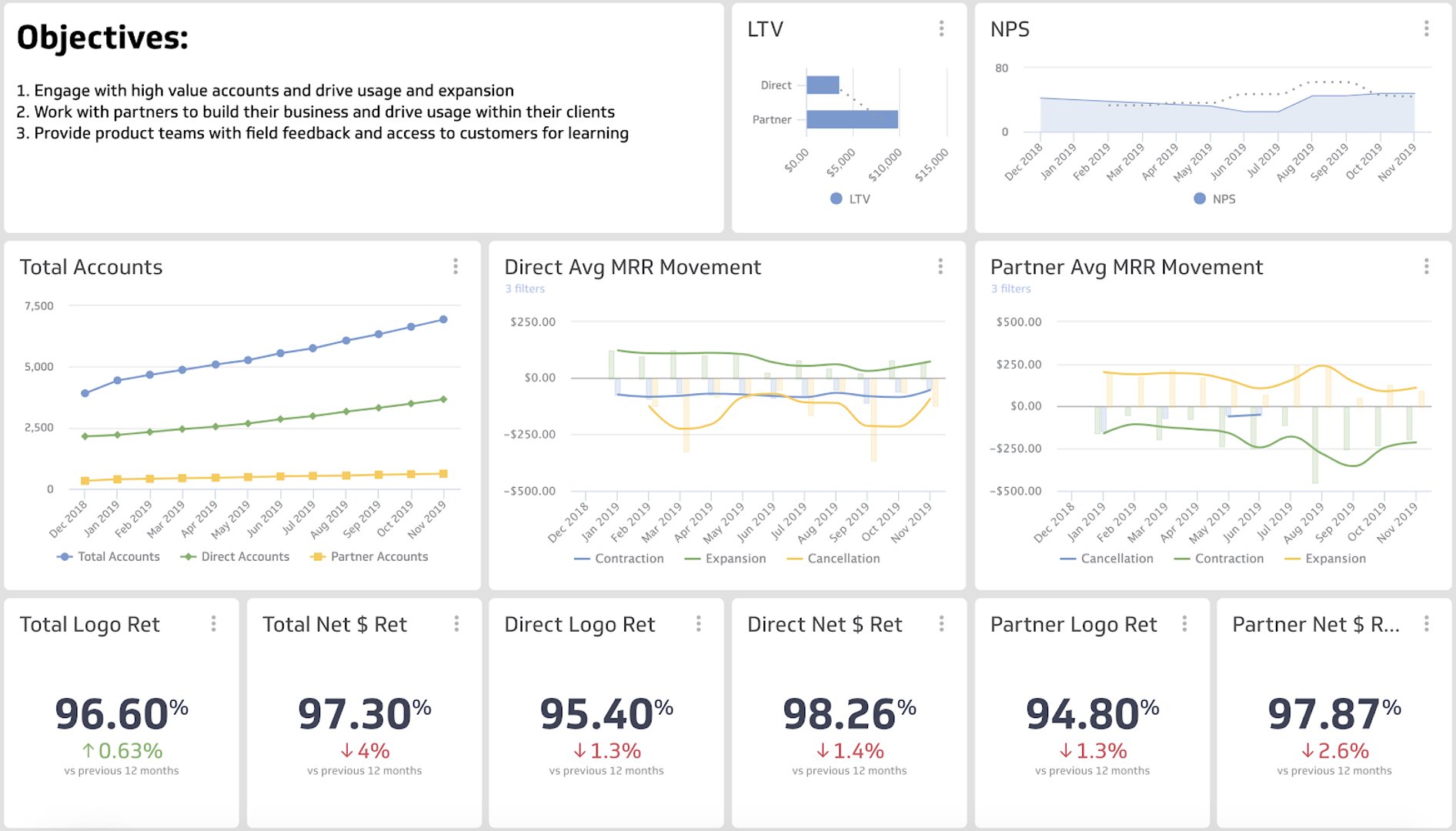Open the Total Accounts widget menu
Screen dimensions: 1456x831
[456, 268]
